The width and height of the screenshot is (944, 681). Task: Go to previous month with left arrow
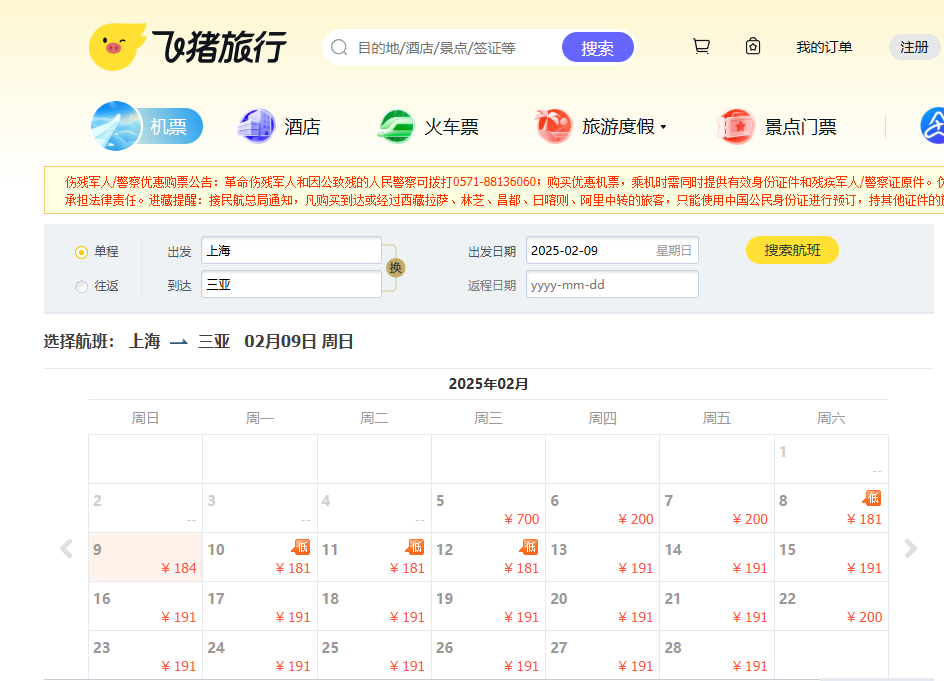pos(66,548)
